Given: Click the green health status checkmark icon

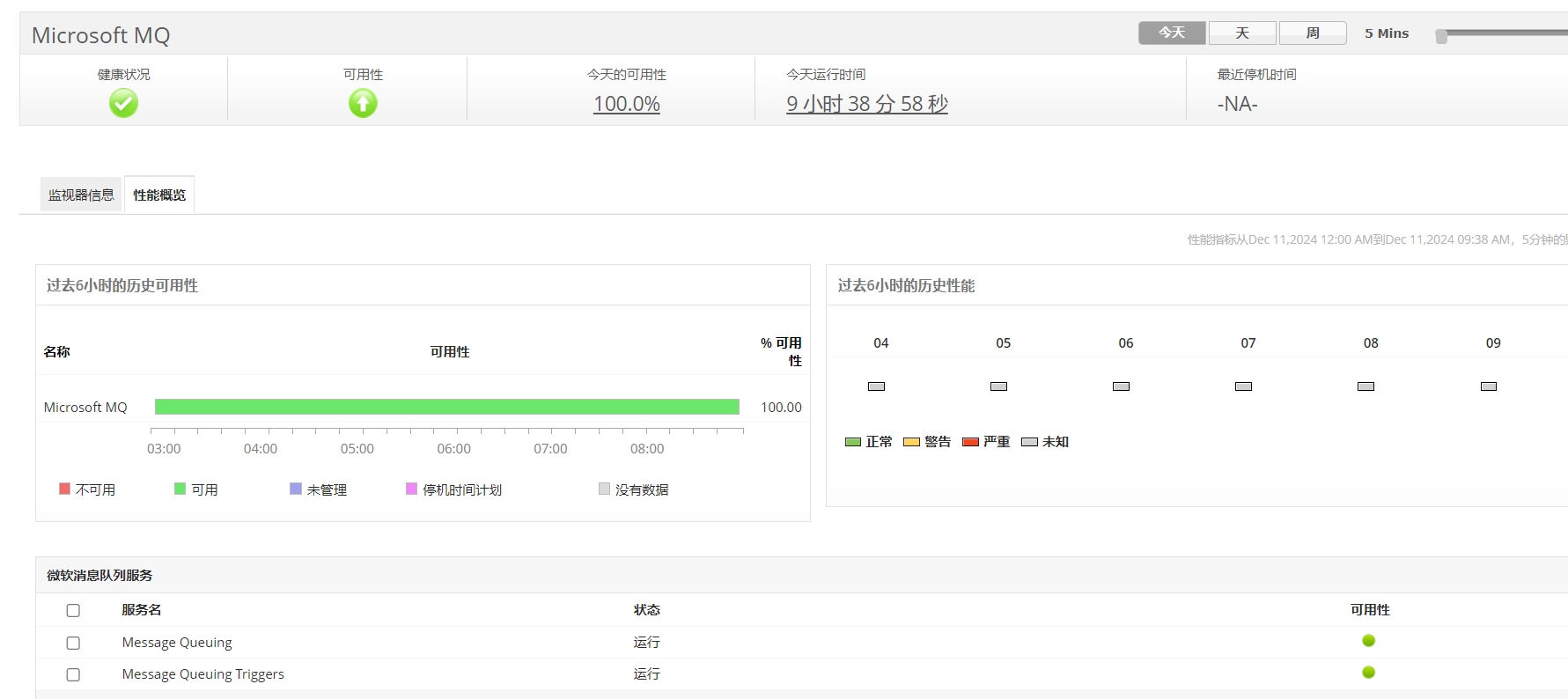Looking at the screenshot, I should point(123,104).
